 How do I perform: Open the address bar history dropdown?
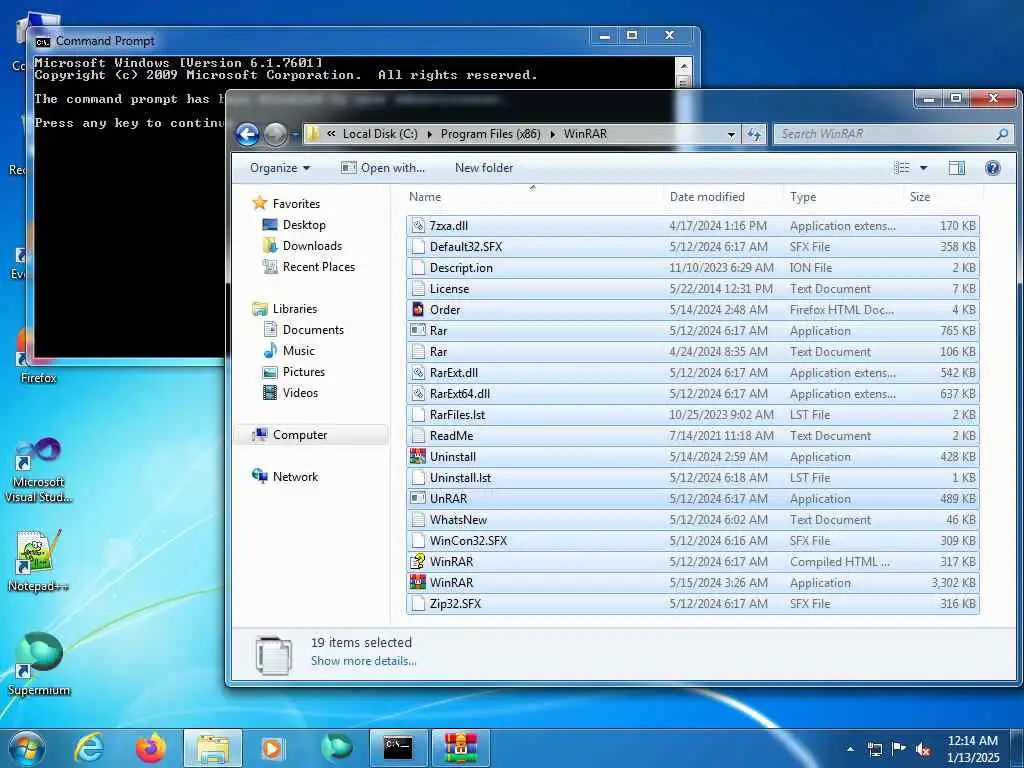(x=731, y=135)
